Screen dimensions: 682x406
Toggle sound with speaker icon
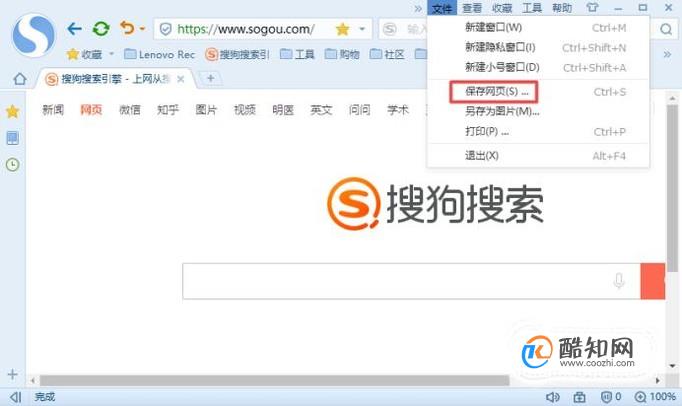(x=552, y=397)
